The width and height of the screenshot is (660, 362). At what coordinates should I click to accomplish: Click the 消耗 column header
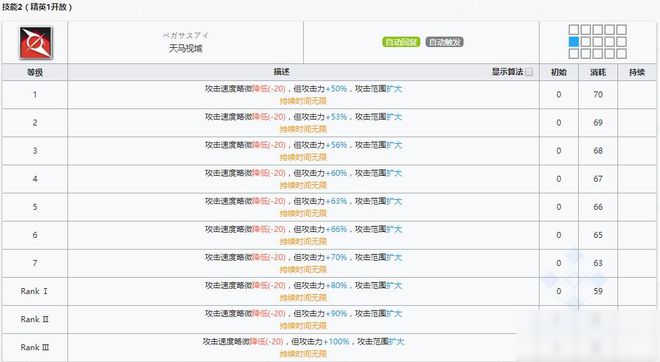coord(598,72)
